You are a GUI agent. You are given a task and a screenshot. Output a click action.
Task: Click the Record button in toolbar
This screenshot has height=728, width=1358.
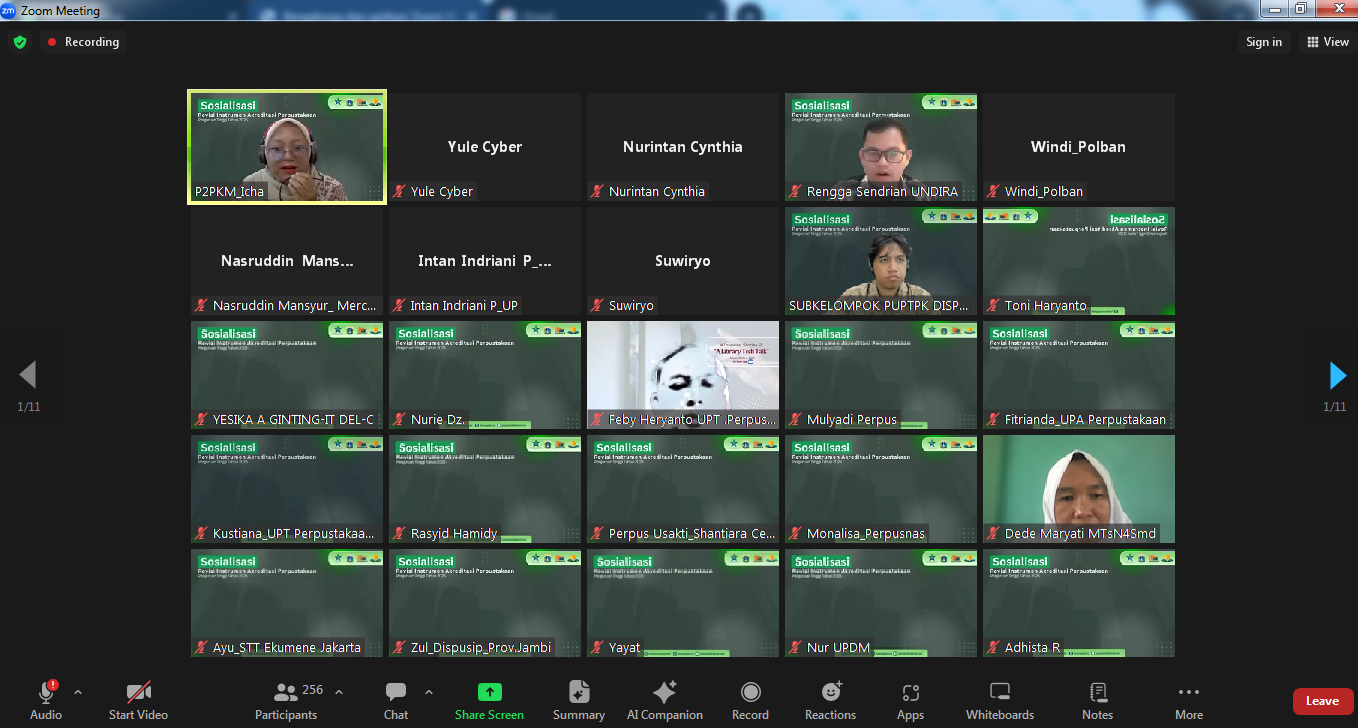pyautogui.click(x=750, y=700)
